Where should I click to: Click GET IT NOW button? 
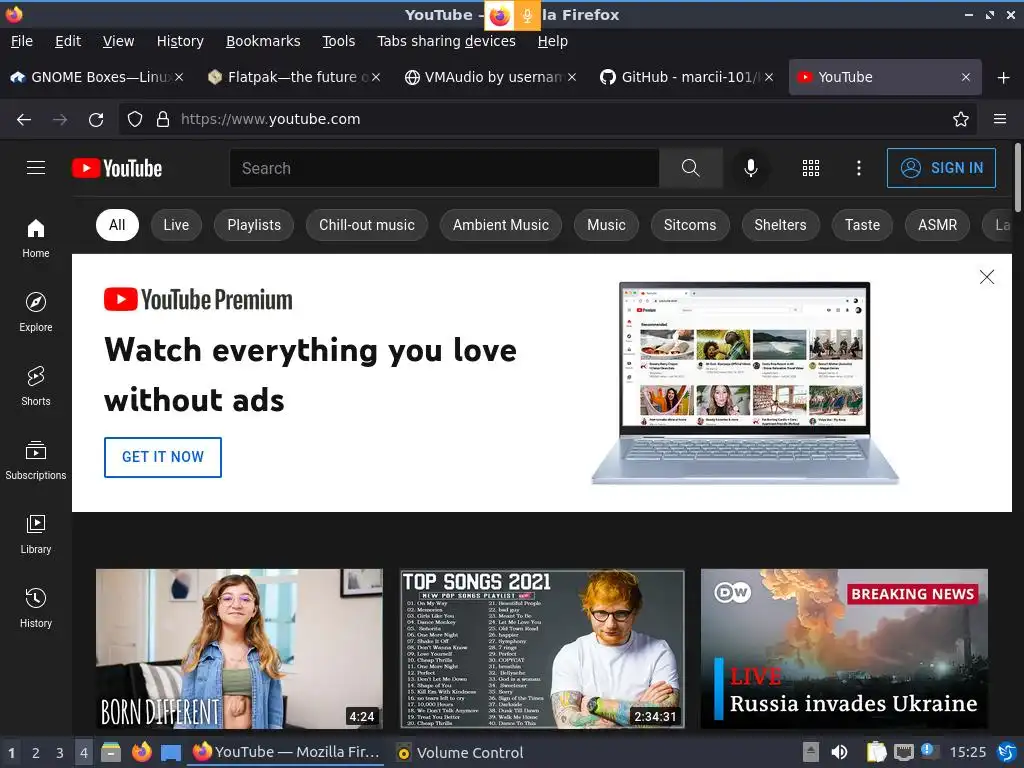(x=163, y=457)
